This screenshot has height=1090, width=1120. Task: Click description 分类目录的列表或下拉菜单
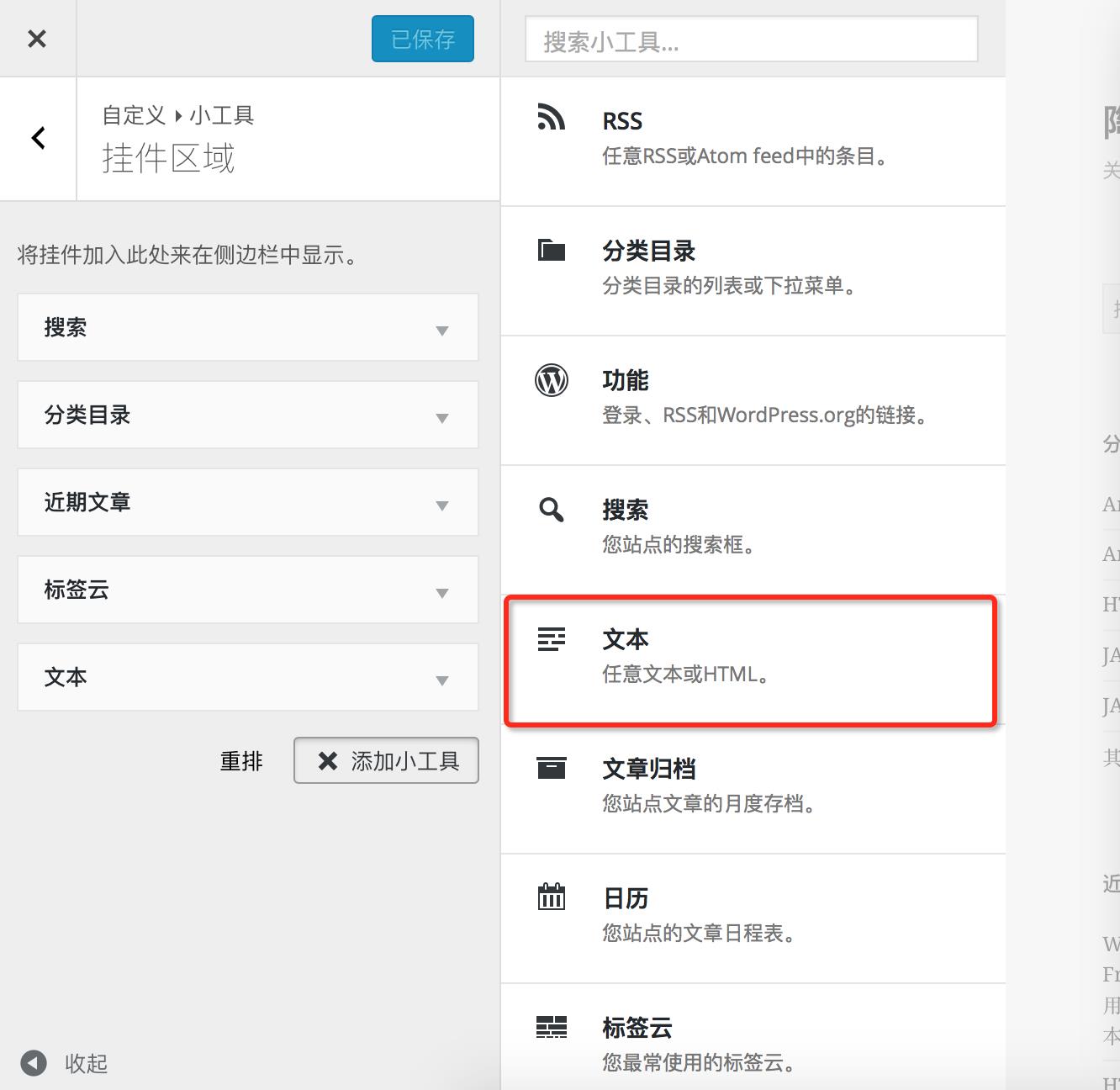(x=730, y=286)
